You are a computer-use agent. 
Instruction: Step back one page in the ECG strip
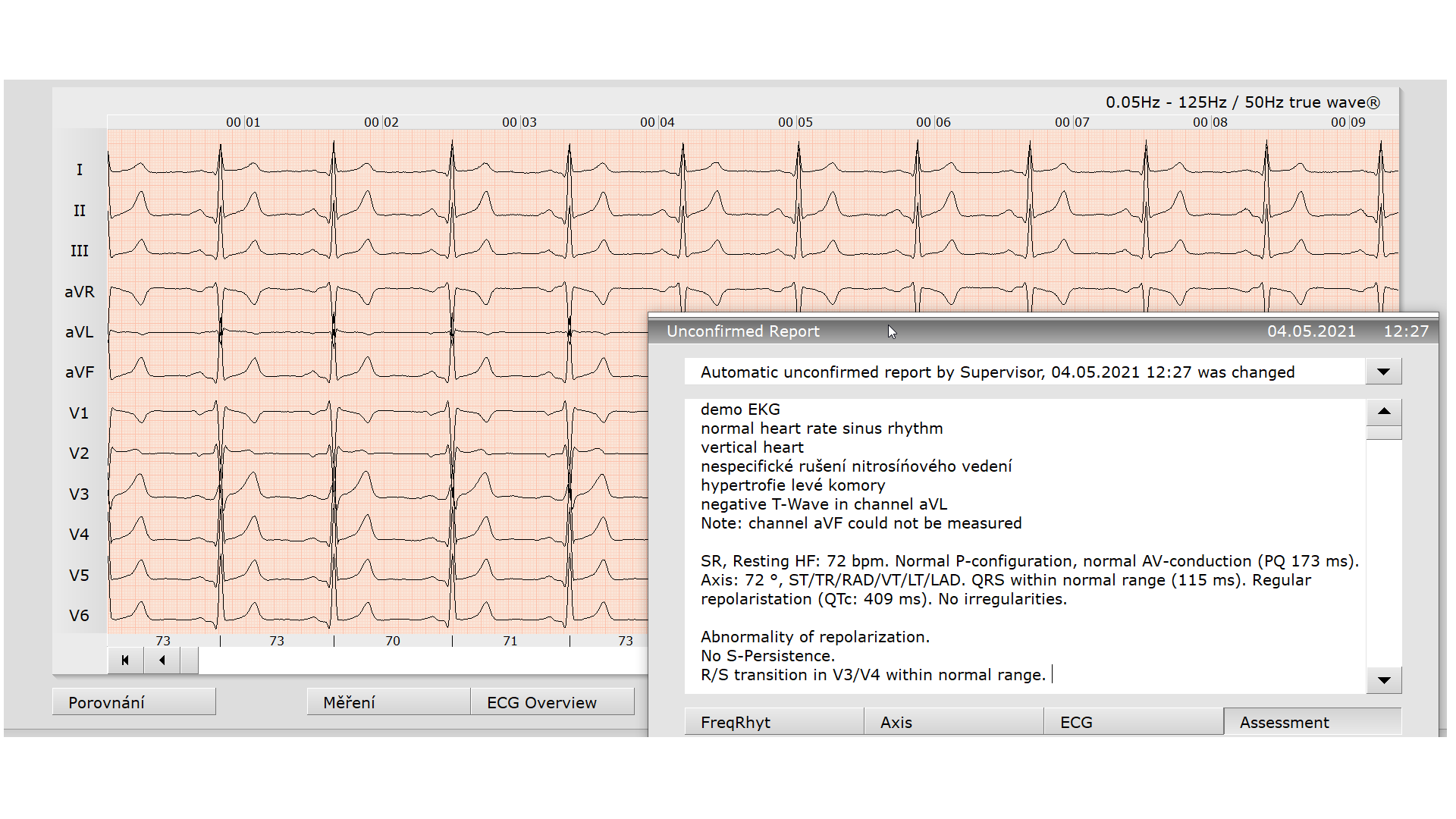tap(162, 661)
